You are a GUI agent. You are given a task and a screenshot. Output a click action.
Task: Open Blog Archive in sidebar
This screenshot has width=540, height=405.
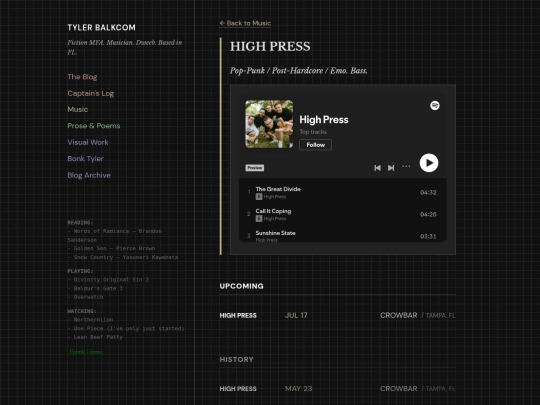coord(89,175)
